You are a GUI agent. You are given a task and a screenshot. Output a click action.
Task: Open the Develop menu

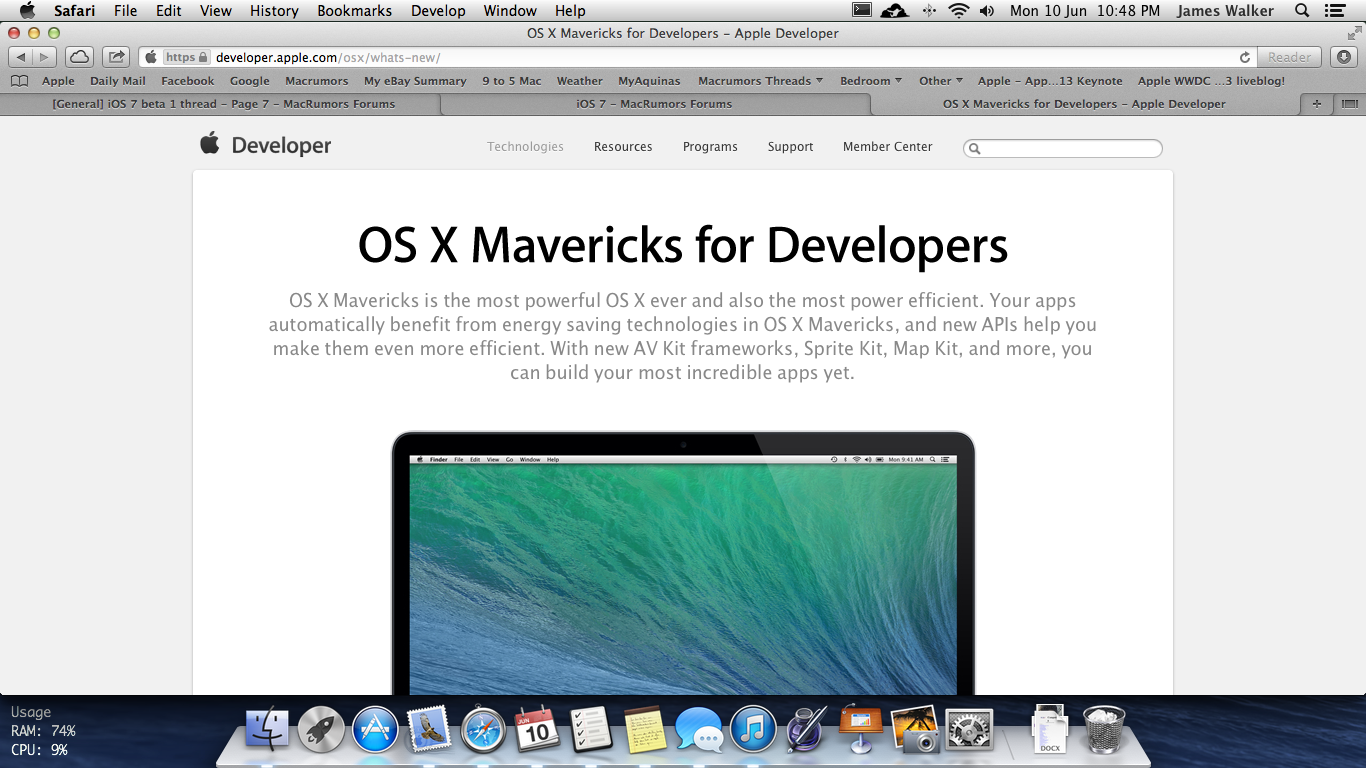(438, 11)
